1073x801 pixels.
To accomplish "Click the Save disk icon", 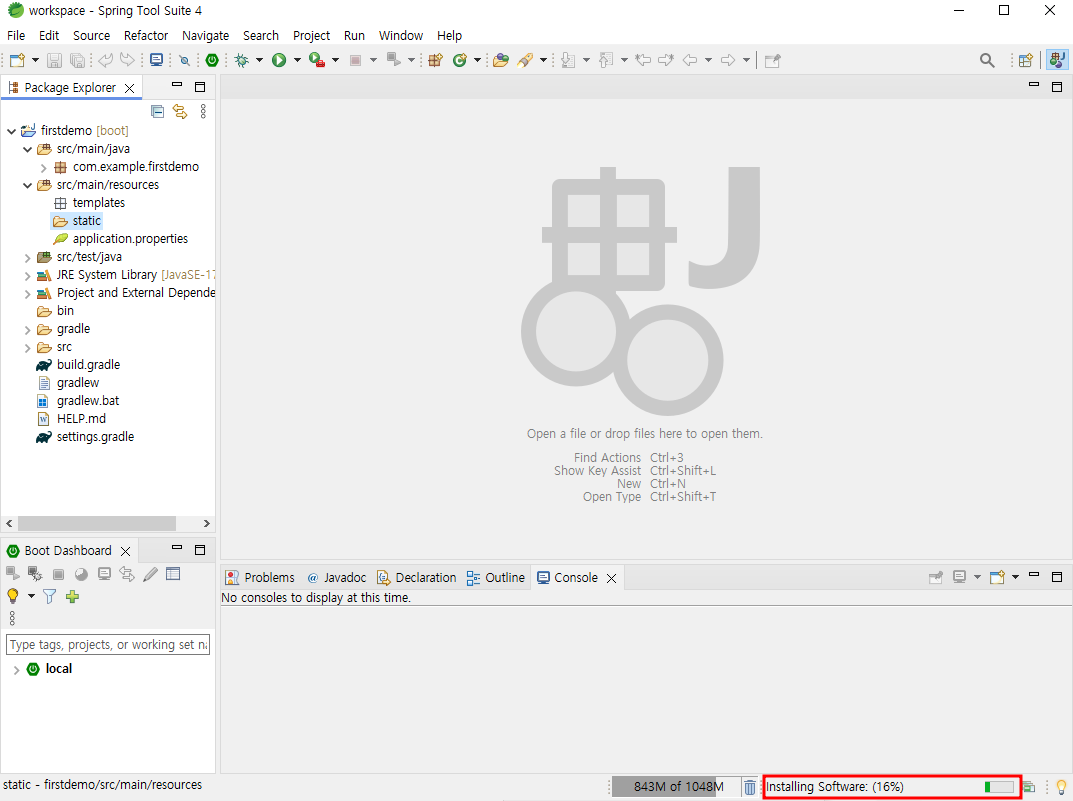I will pyautogui.click(x=54, y=60).
